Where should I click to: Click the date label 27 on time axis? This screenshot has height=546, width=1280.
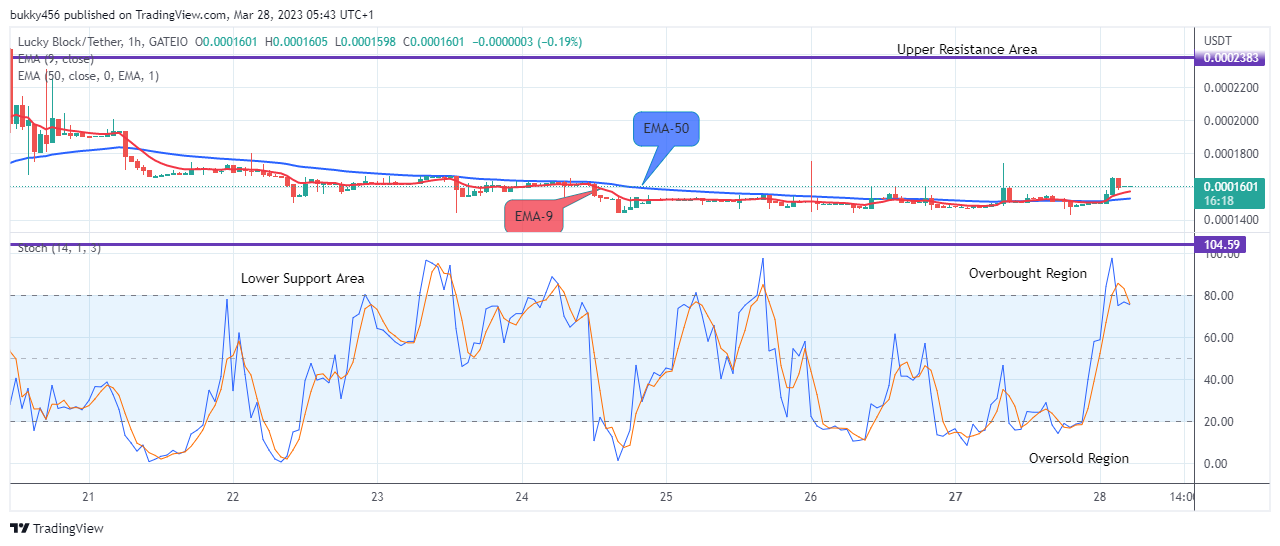pyautogui.click(x=955, y=496)
